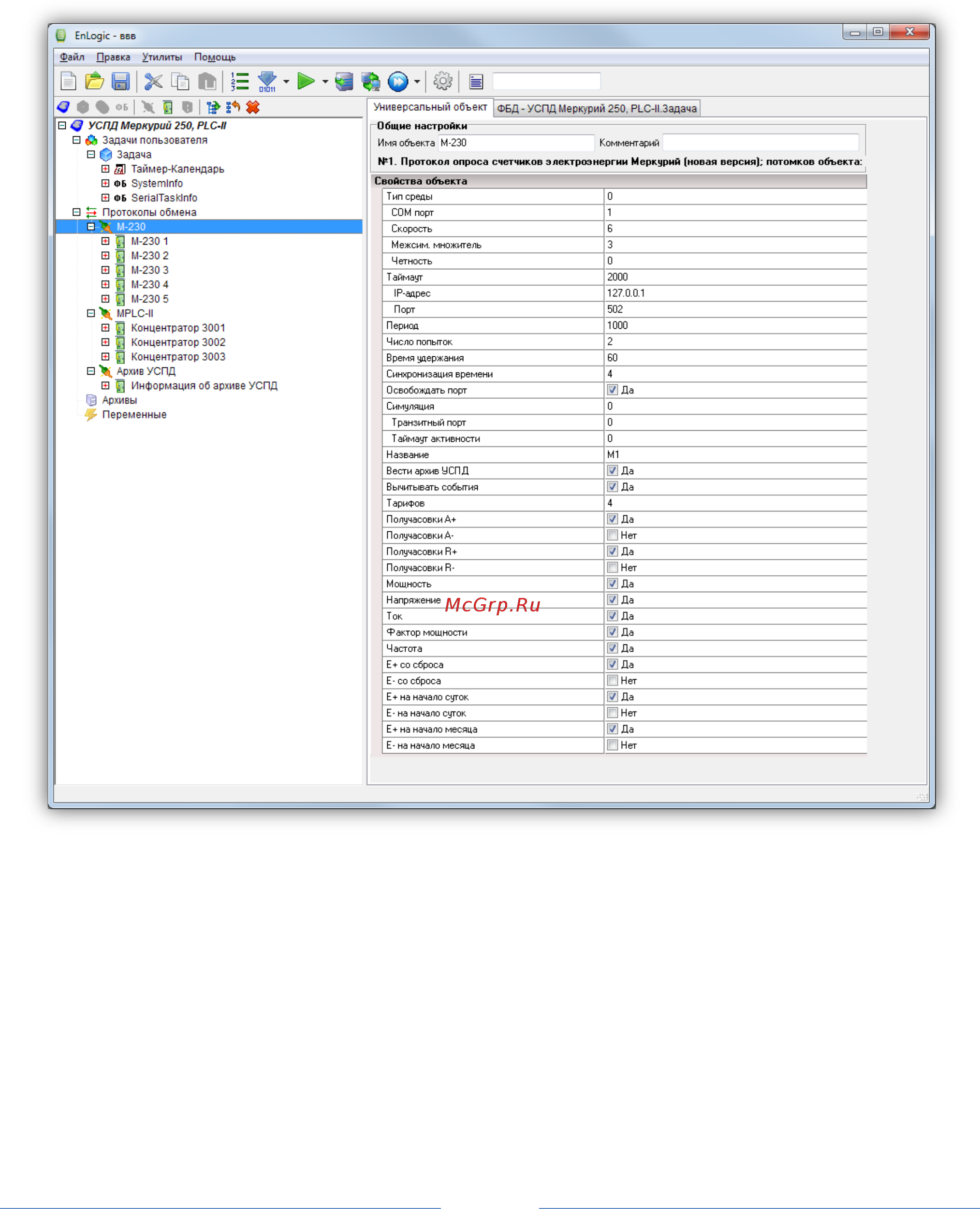
Task: Click the blue device icon in tree toolbar
Action: click(63, 107)
